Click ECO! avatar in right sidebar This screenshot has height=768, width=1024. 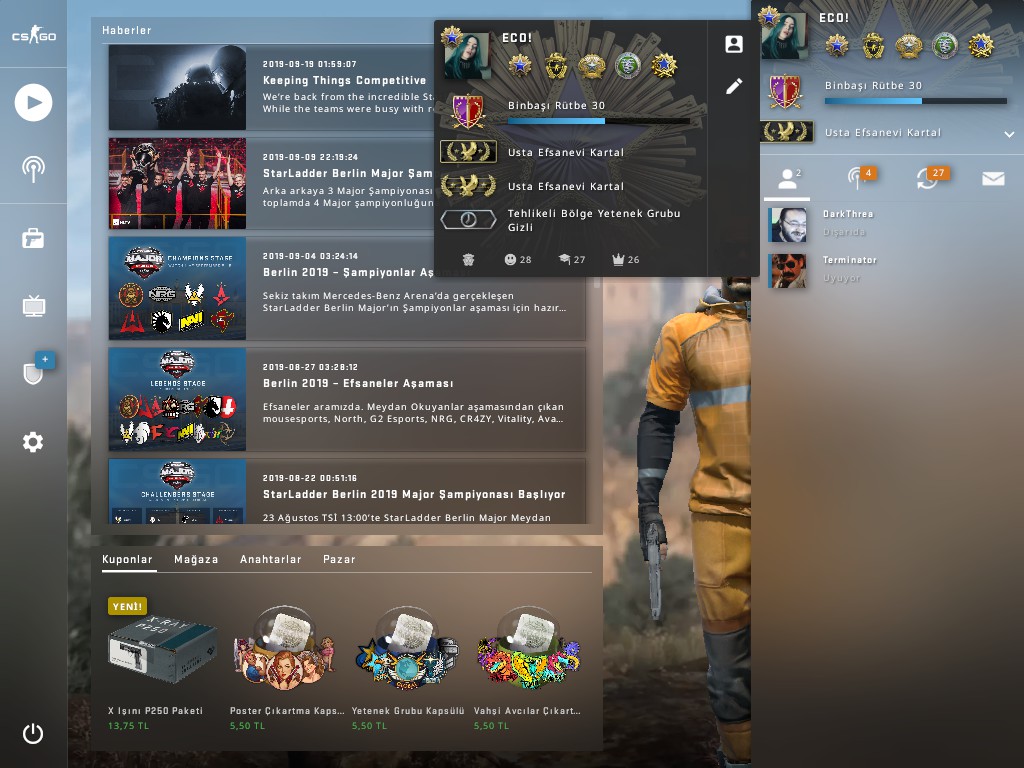[787, 36]
